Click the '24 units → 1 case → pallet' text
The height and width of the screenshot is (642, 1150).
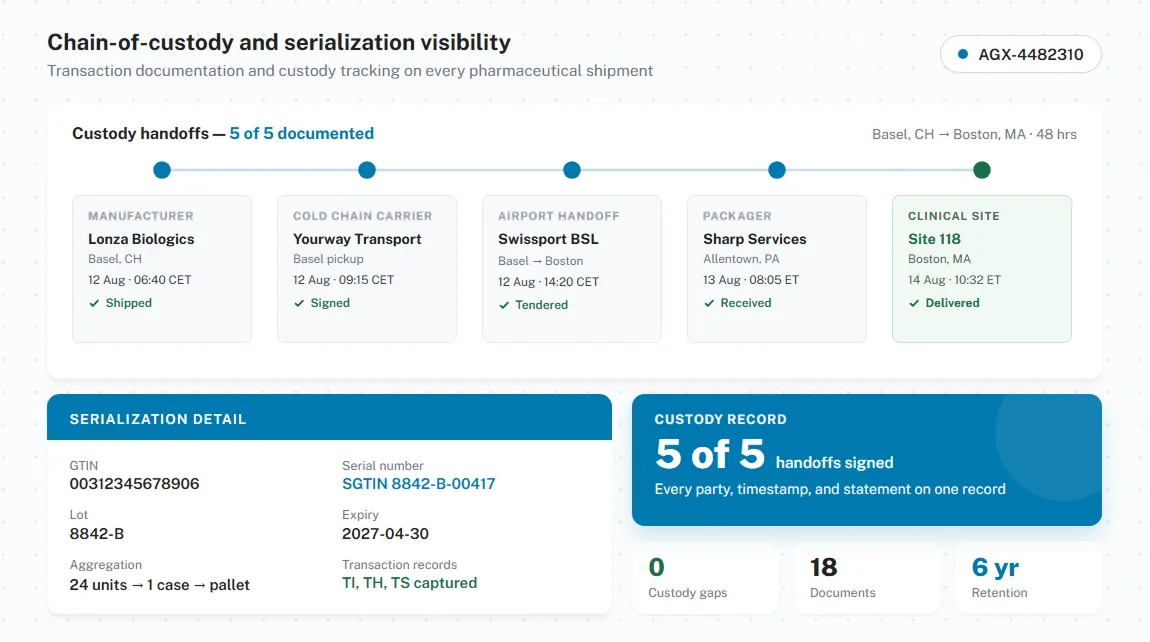[x=159, y=585]
